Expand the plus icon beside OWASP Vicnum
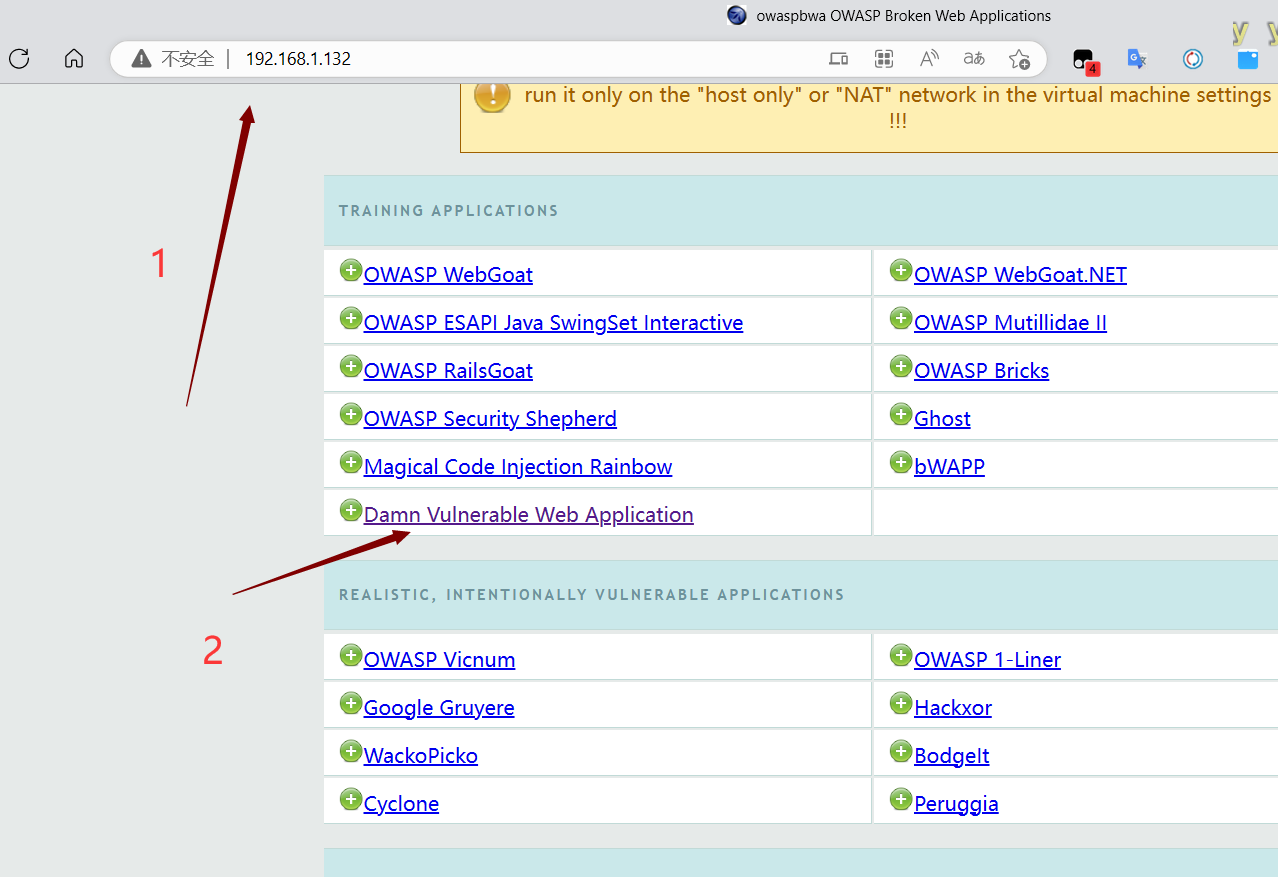The height and width of the screenshot is (877, 1278). pyautogui.click(x=350, y=655)
